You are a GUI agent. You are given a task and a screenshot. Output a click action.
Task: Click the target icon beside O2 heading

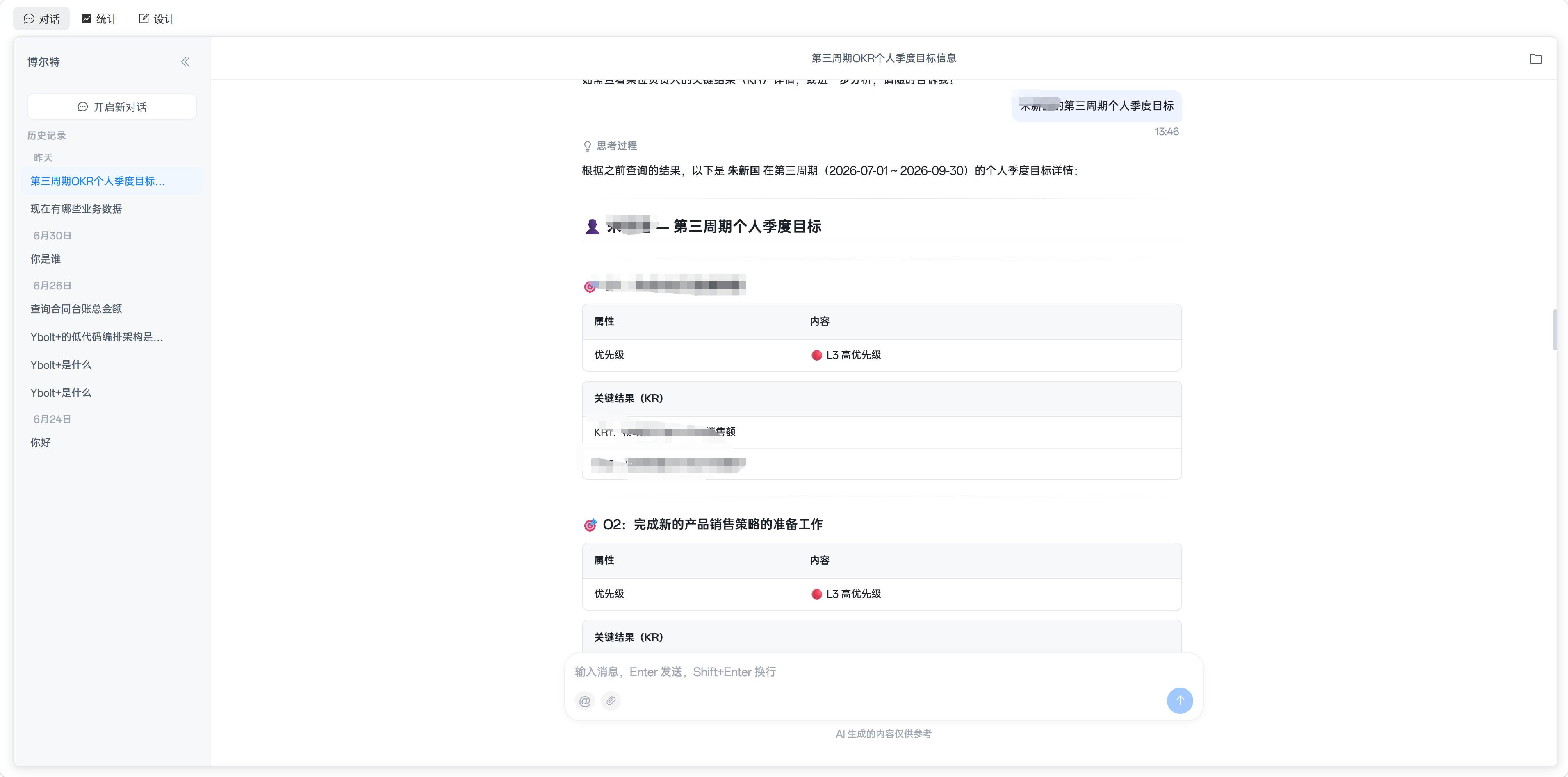point(590,525)
